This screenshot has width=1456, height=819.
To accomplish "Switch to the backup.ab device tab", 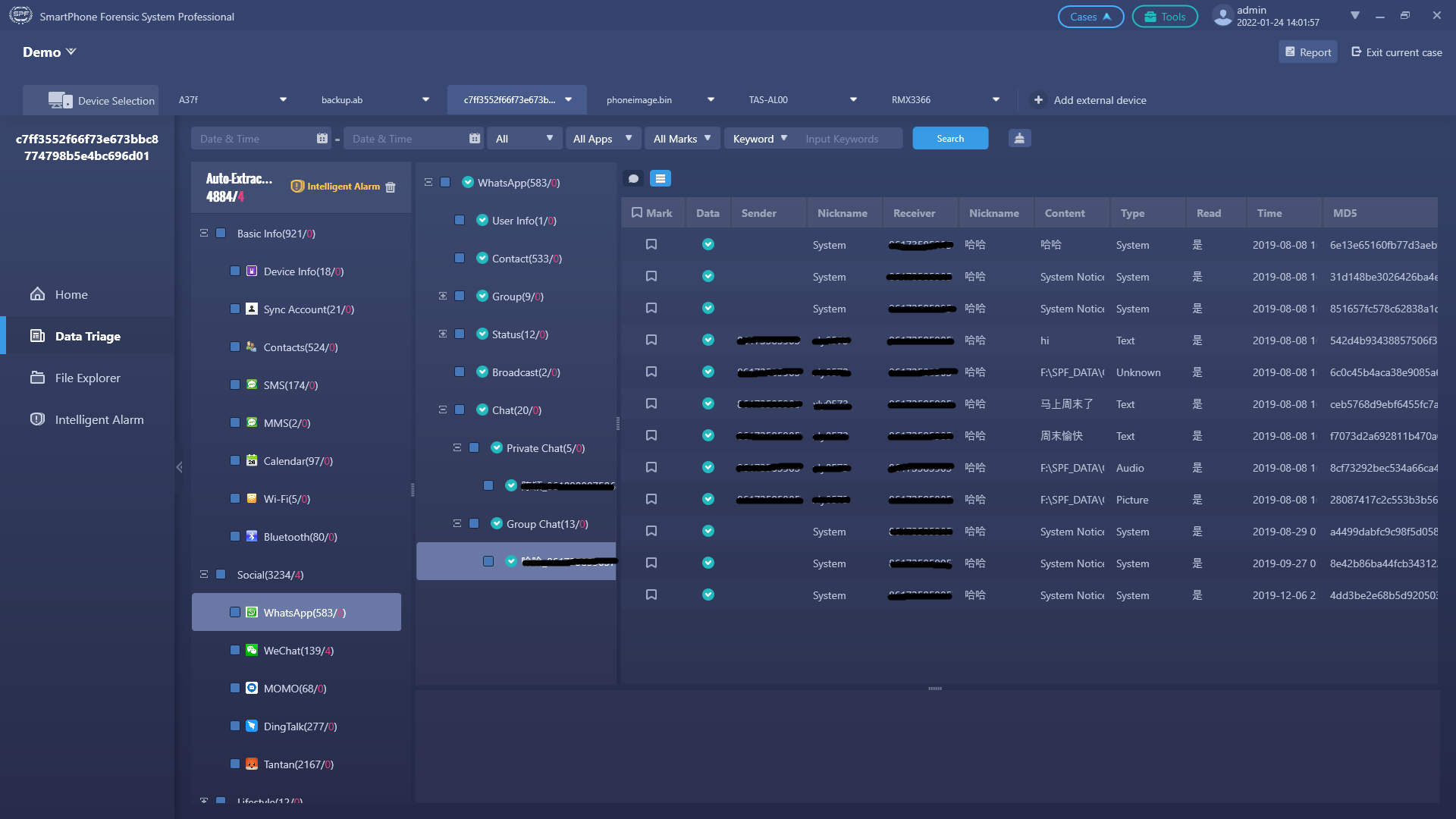I will point(375,100).
